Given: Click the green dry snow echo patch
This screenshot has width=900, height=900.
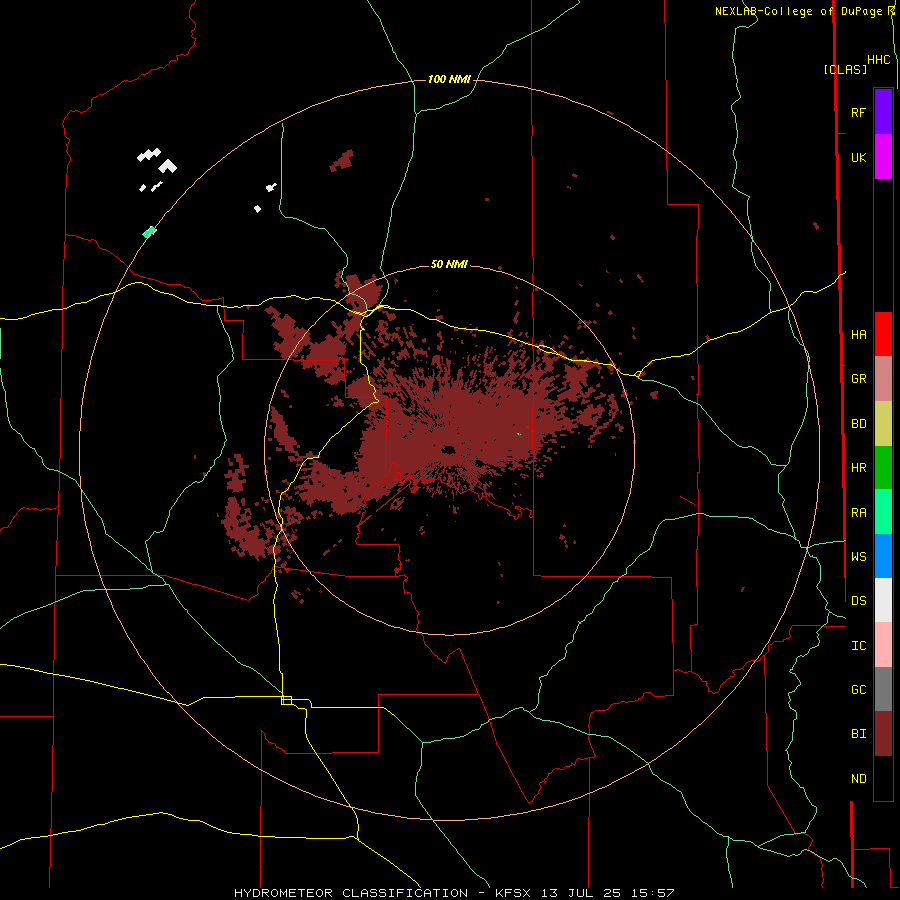Looking at the screenshot, I should point(149,231).
